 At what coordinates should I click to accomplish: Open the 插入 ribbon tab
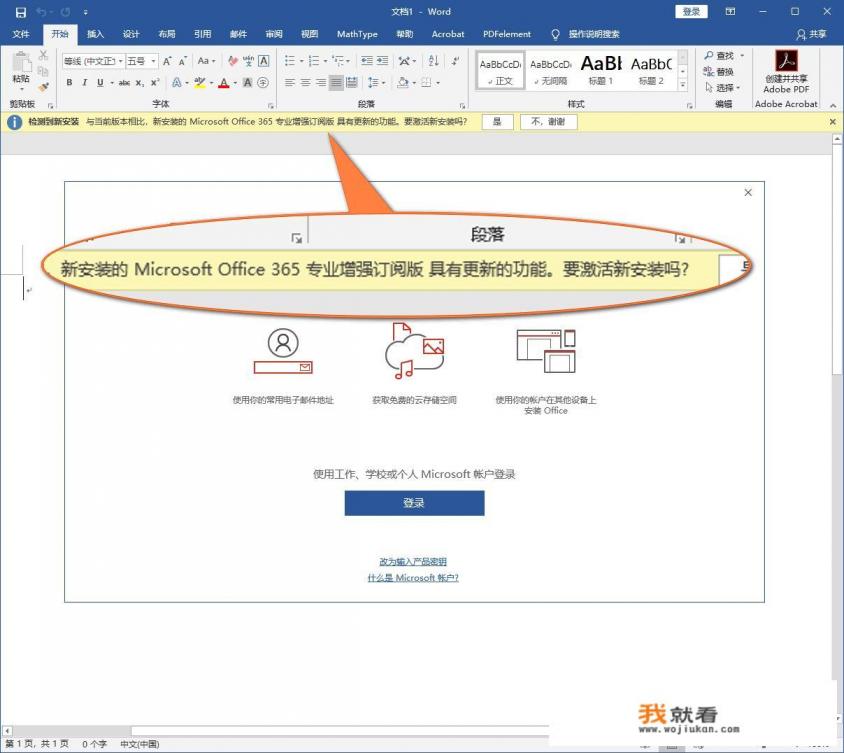tap(95, 34)
